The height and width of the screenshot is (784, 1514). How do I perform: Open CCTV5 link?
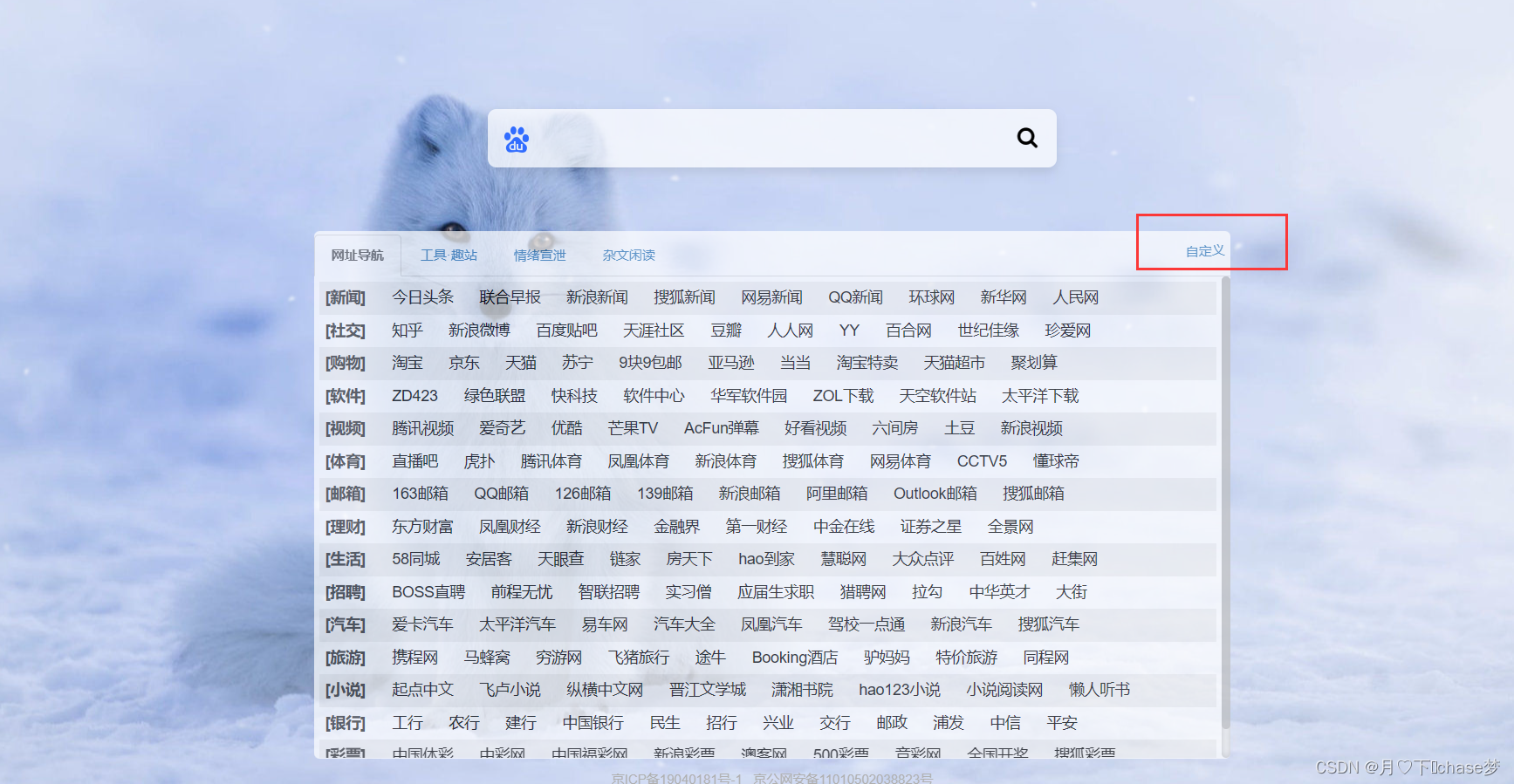[982, 461]
